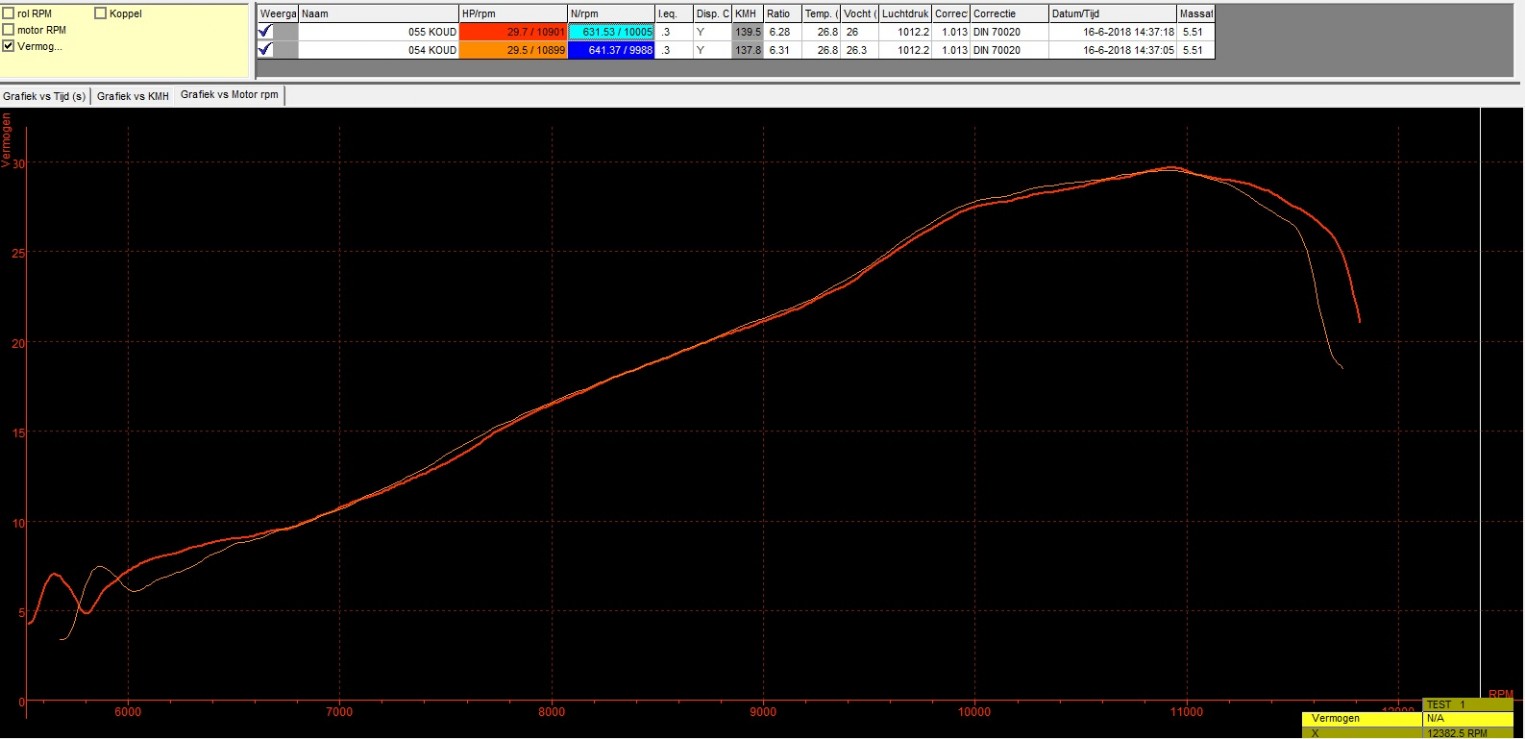Click the 12382.5 RPM cursor readout
Image resolution: width=1525 pixels, height=739 pixels.
click(x=1468, y=732)
